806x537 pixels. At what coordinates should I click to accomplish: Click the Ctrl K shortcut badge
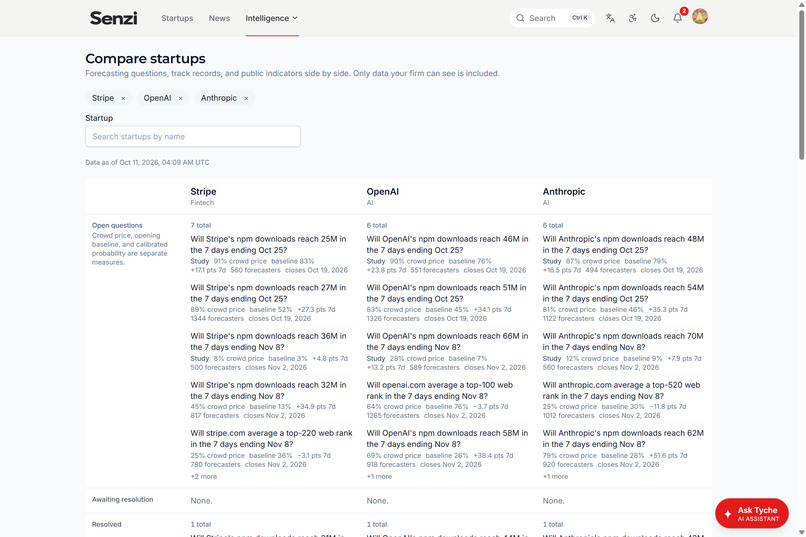click(x=580, y=18)
